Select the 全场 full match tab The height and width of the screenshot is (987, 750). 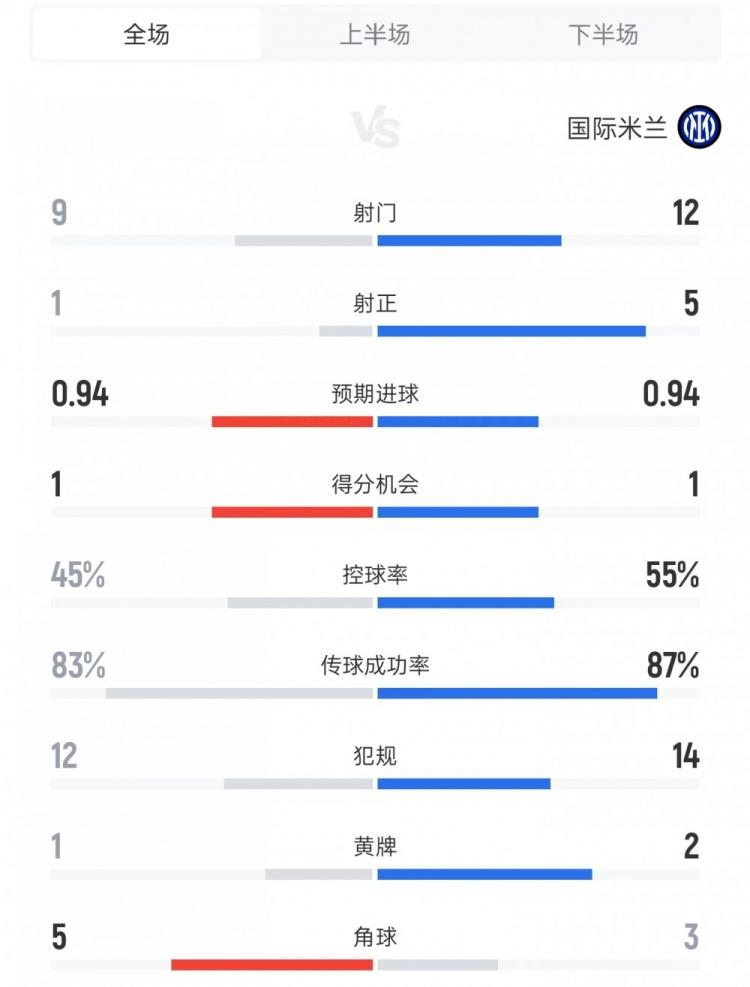tap(146, 34)
